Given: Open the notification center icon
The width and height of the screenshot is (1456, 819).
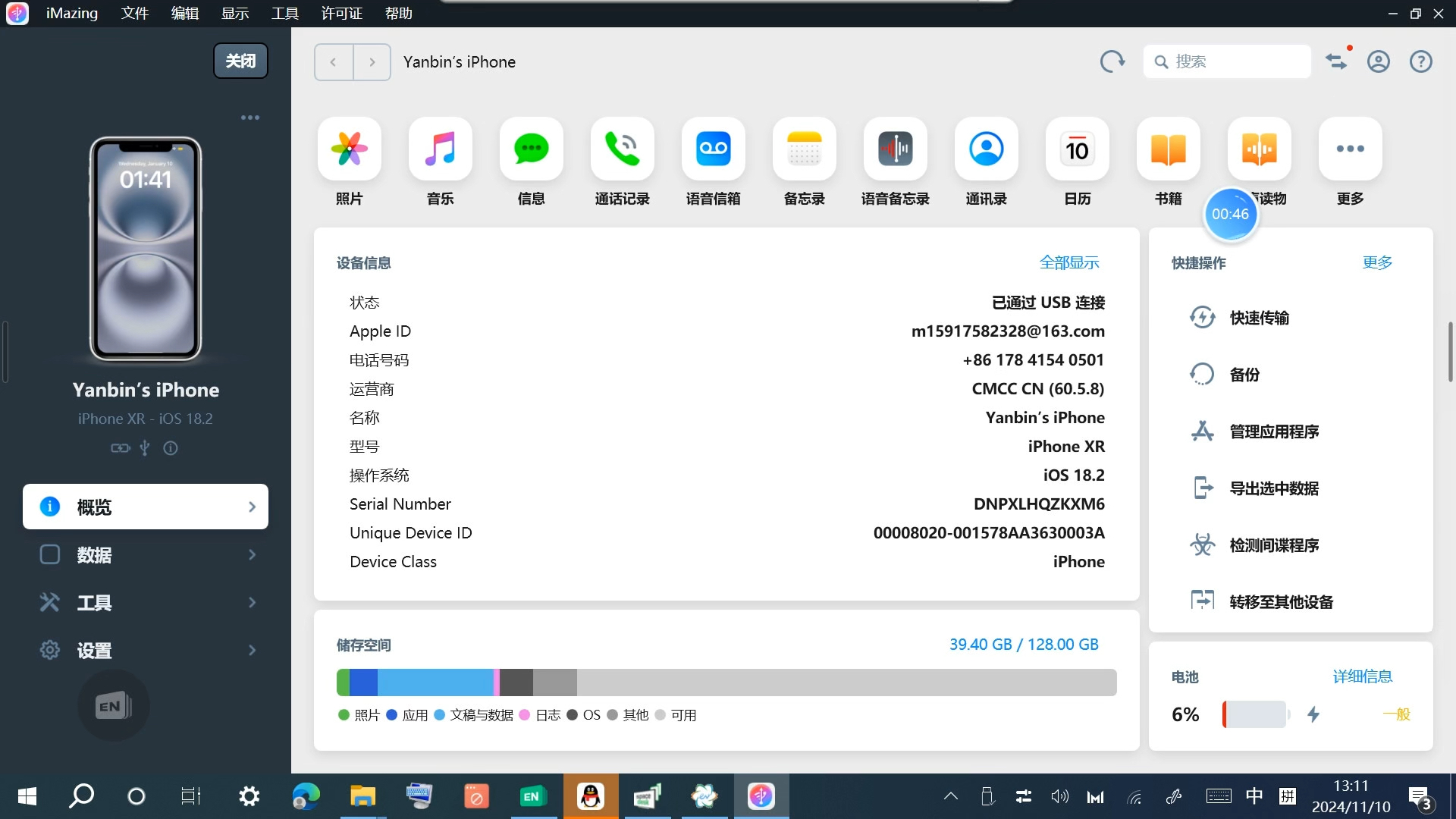Looking at the screenshot, I should (x=1420, y=798).
